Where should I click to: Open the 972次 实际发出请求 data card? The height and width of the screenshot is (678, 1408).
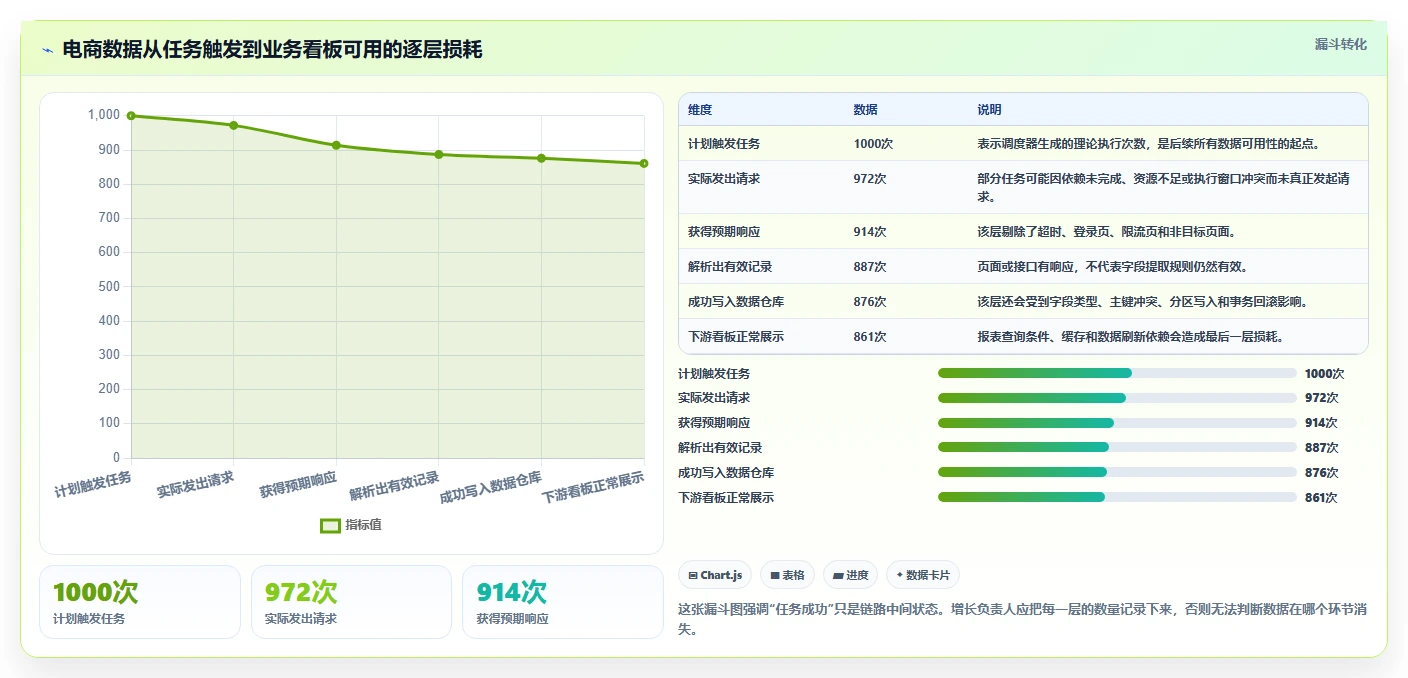[x=352, y=602]
